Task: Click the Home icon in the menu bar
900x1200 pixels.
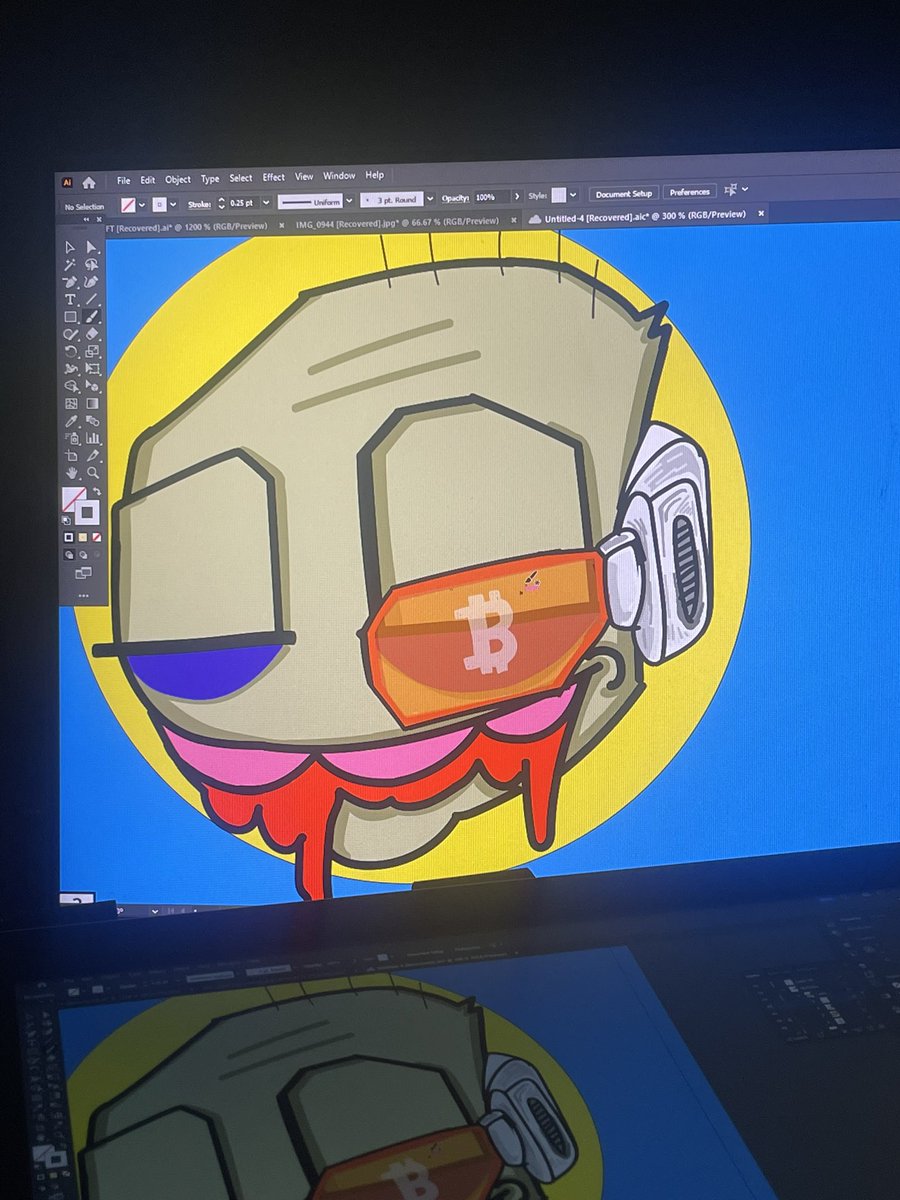Action: 89,182
